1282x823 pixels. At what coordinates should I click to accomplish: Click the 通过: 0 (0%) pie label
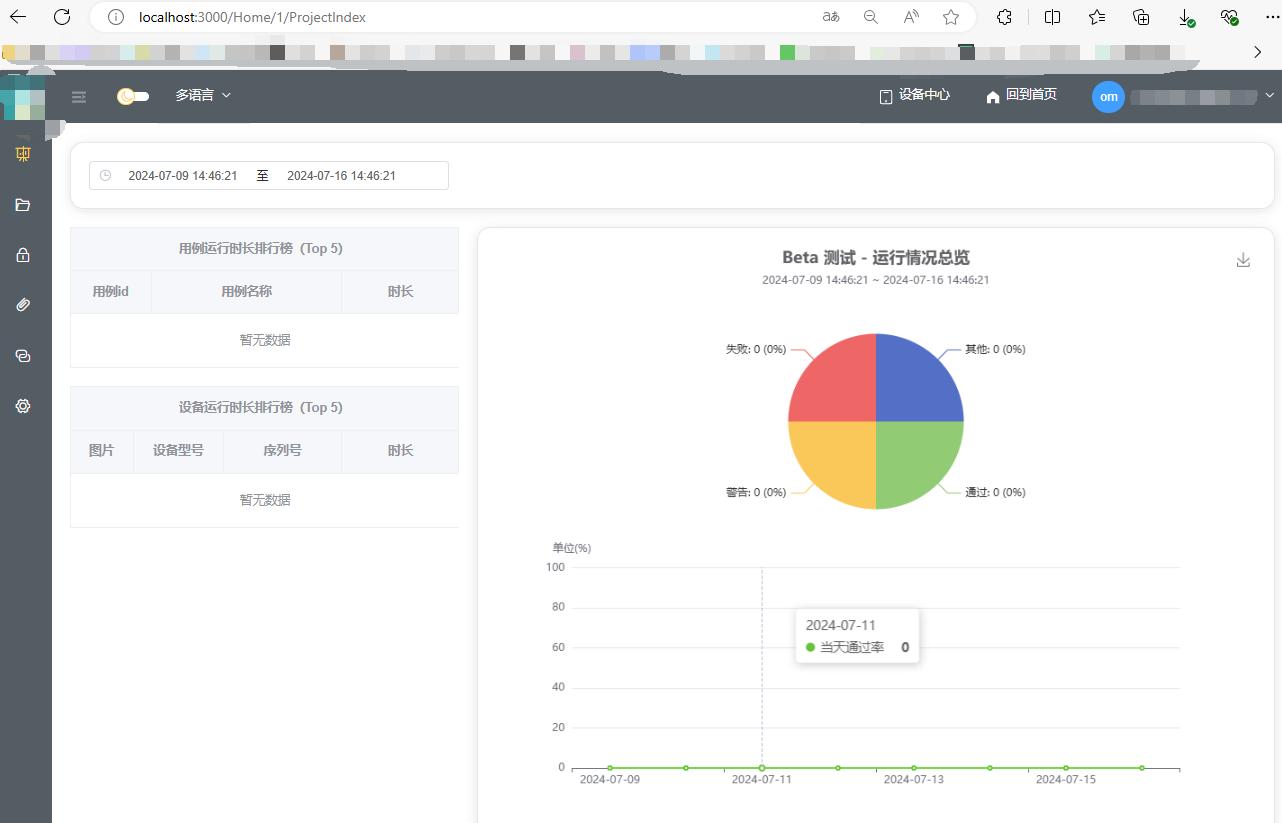[995, 492]
